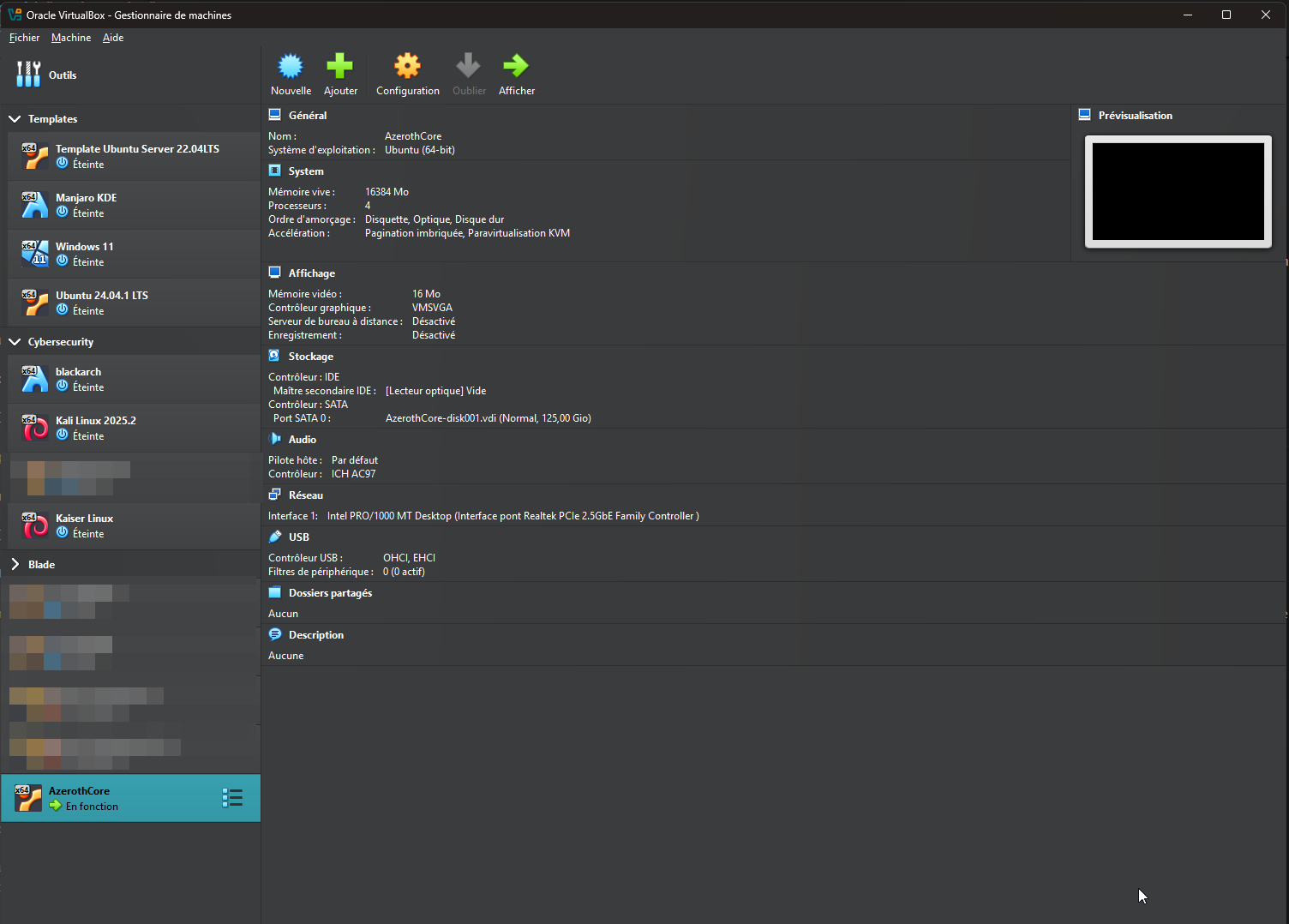Click the Windows 11 OS icon
1289x924 pixels.
coord(35,254)
